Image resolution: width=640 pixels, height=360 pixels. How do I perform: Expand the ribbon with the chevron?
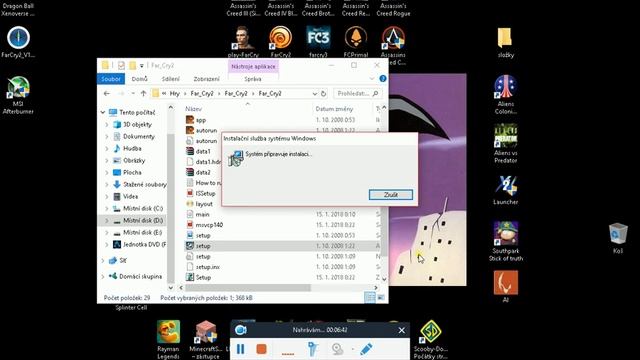[372, 78]
